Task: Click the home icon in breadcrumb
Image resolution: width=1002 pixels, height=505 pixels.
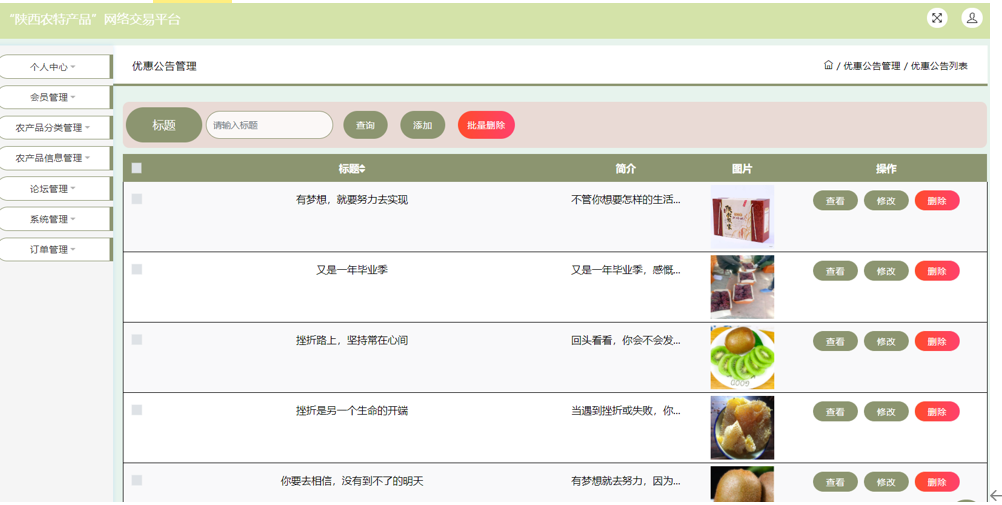Action: pyautogui.click(x=828, y=65)
